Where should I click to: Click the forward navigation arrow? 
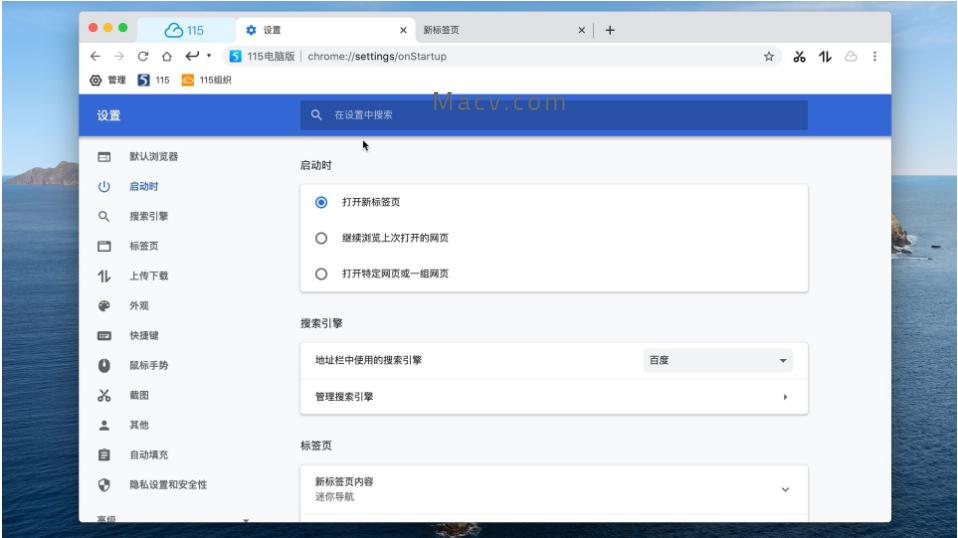[119, 56]
